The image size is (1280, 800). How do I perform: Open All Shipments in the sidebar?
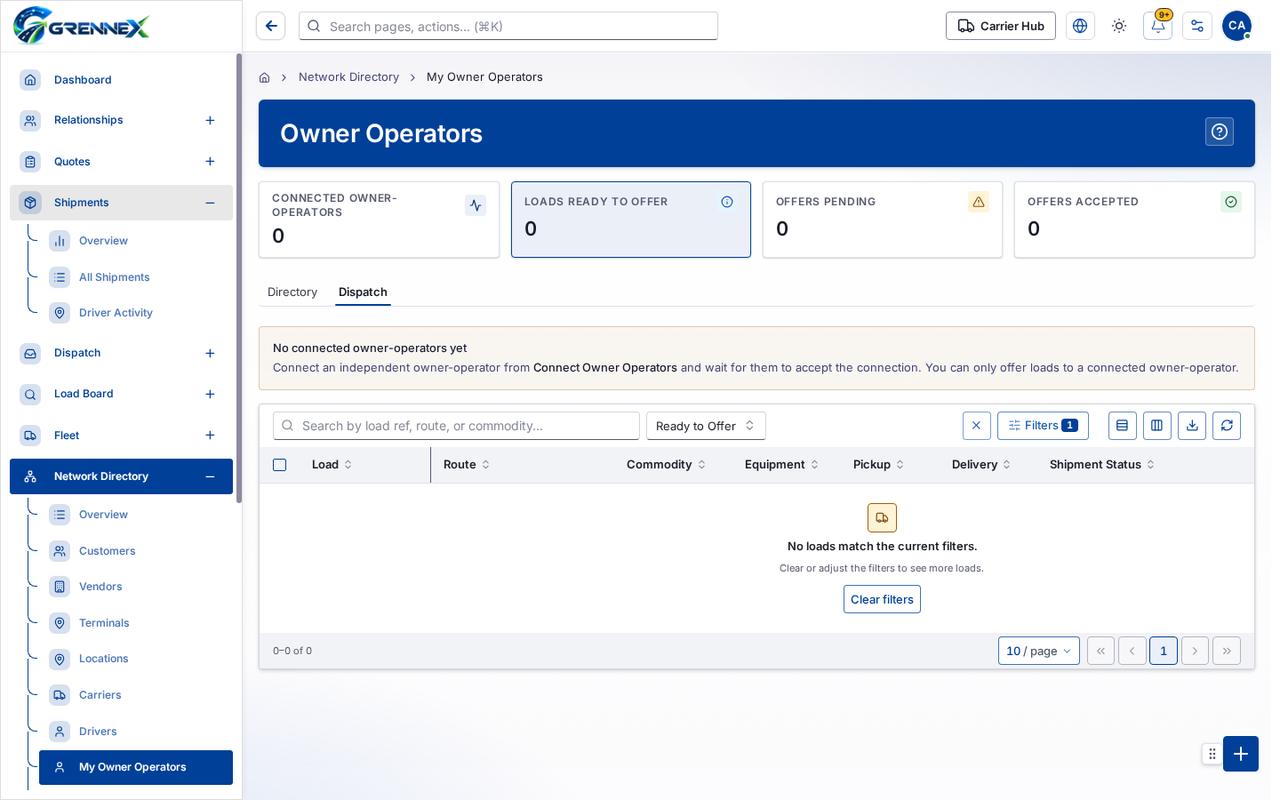coord(136,277)
